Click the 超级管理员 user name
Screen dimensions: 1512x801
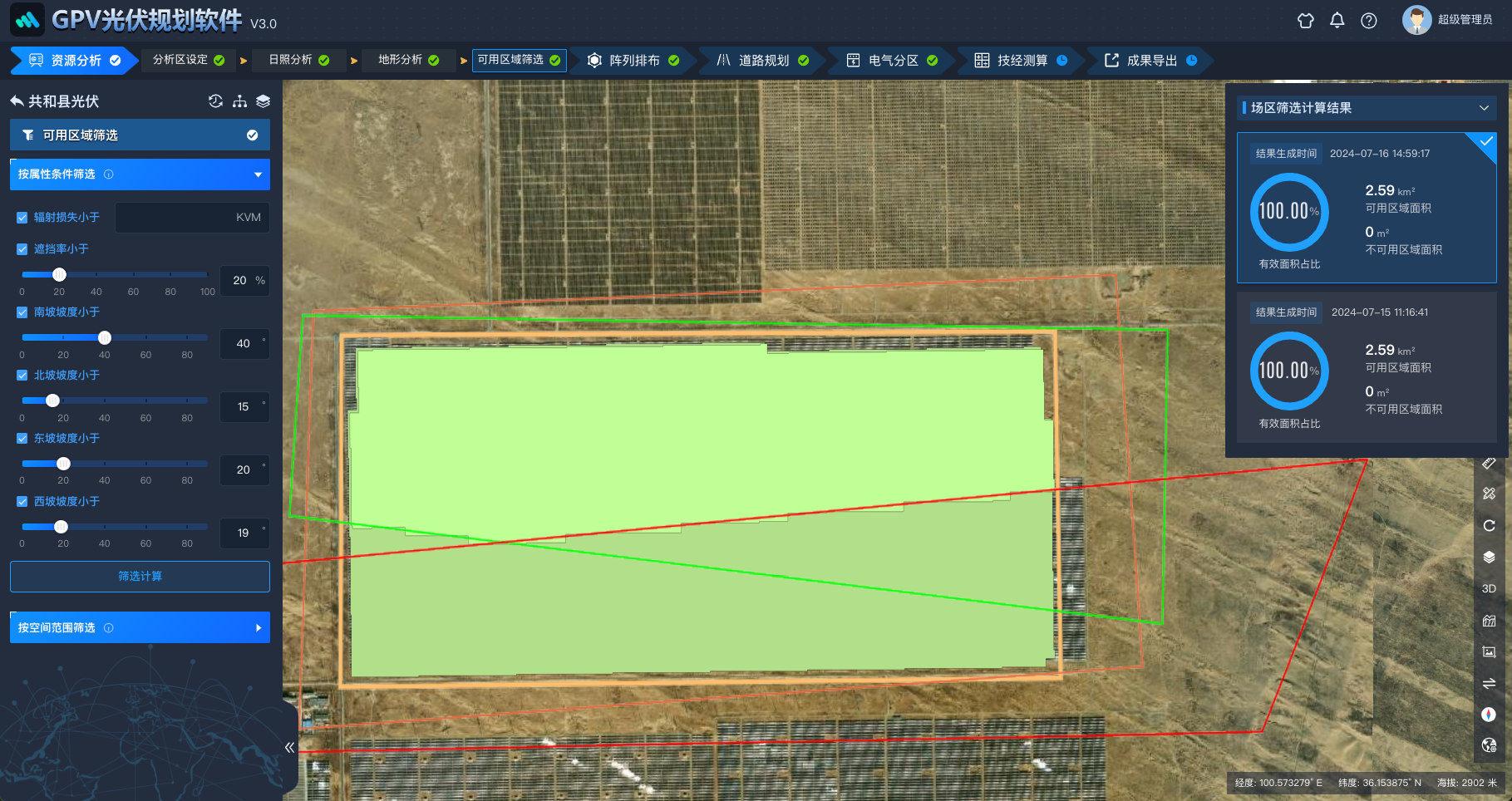click(x=1465, y=20)
